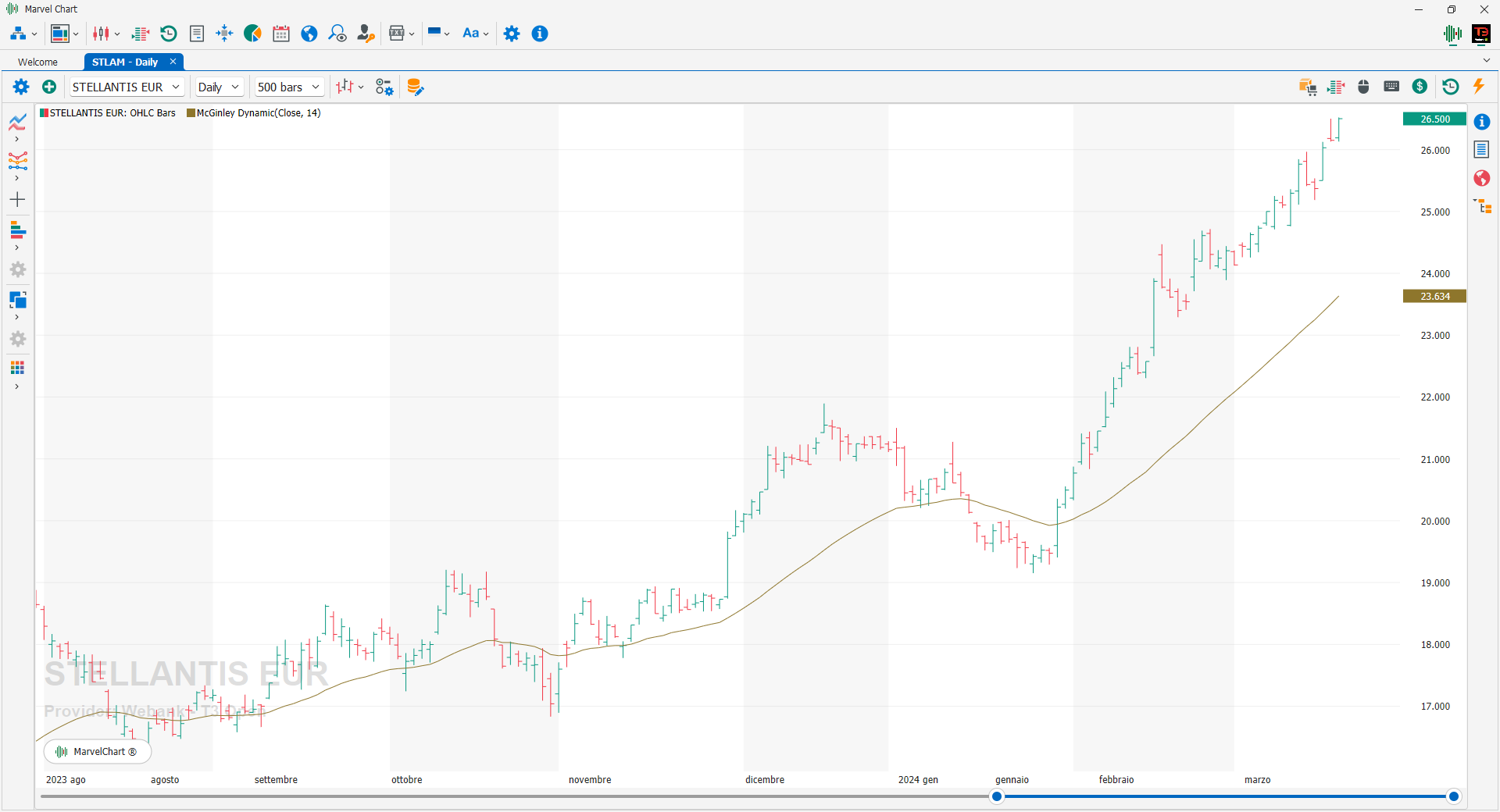
Task: Click the 26.500 green price label
Action: coord(1434,119)
